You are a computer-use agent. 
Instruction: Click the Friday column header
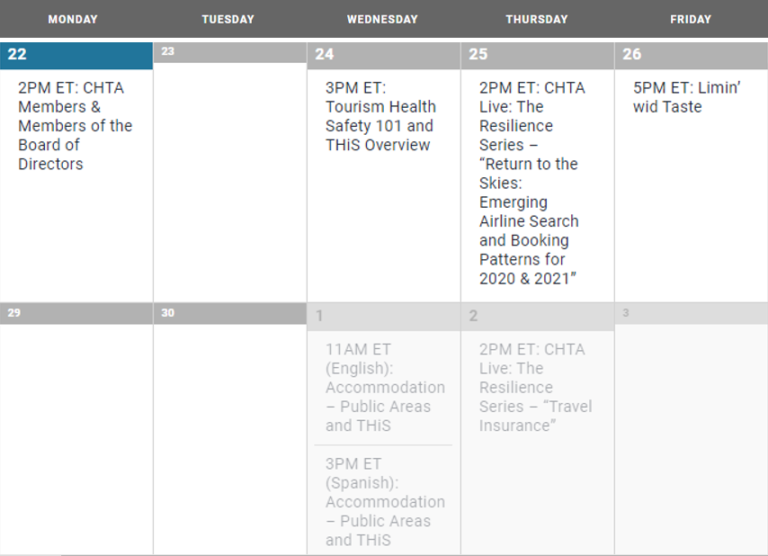pos(691,20)
